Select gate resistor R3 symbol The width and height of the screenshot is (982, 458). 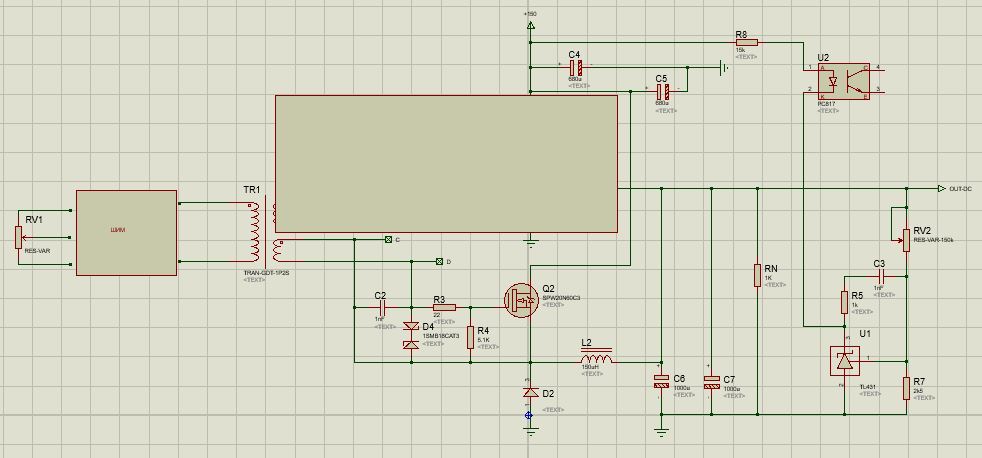[x=444, y=308]
